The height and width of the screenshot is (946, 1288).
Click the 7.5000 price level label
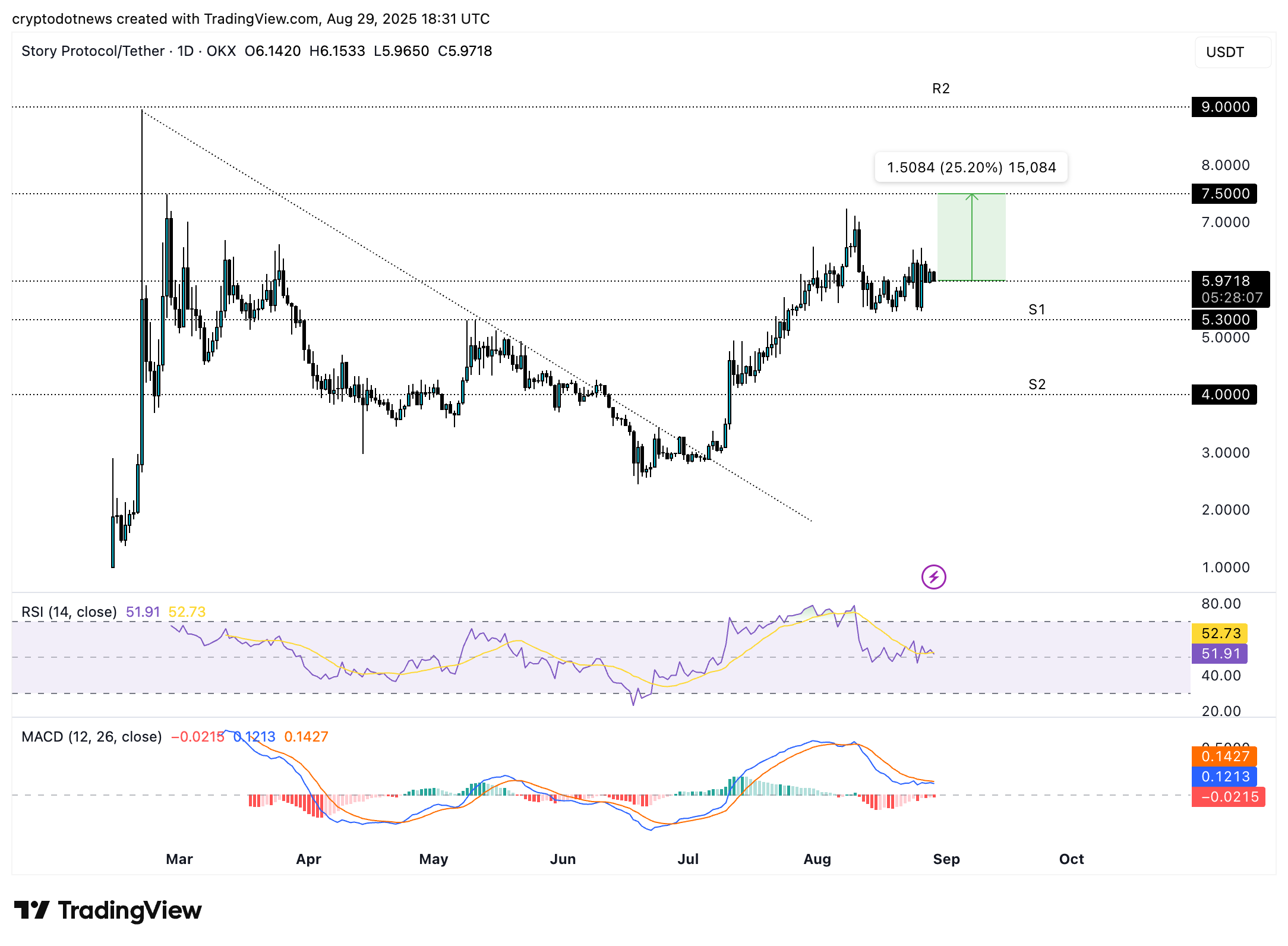(x=1224, y=194)
